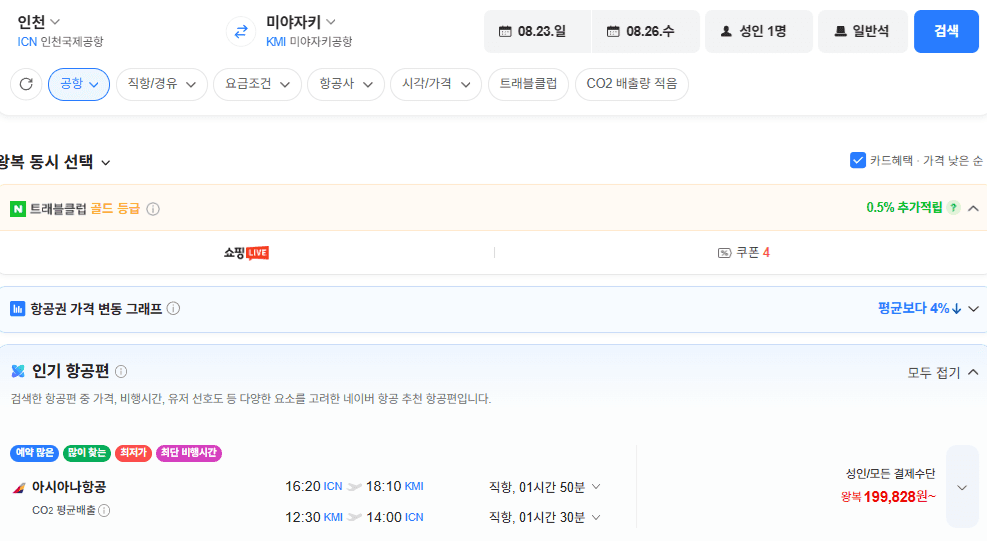This screenshot has width=987, height=541.
Task: Click the CO2 평균배출 info icon
Action: click(104, 510)
